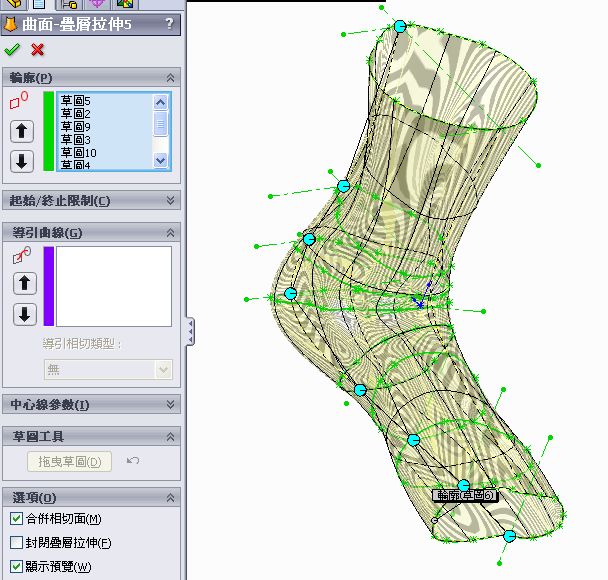This screenshot has width=608, height=580.
Task: Open help question mark for 曲面-疊層拉伸5
Action: pyautogui.click(x=169, y=24)
